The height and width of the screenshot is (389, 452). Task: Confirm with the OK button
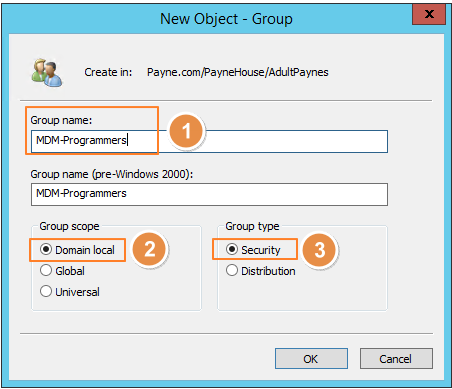[311, 359]
